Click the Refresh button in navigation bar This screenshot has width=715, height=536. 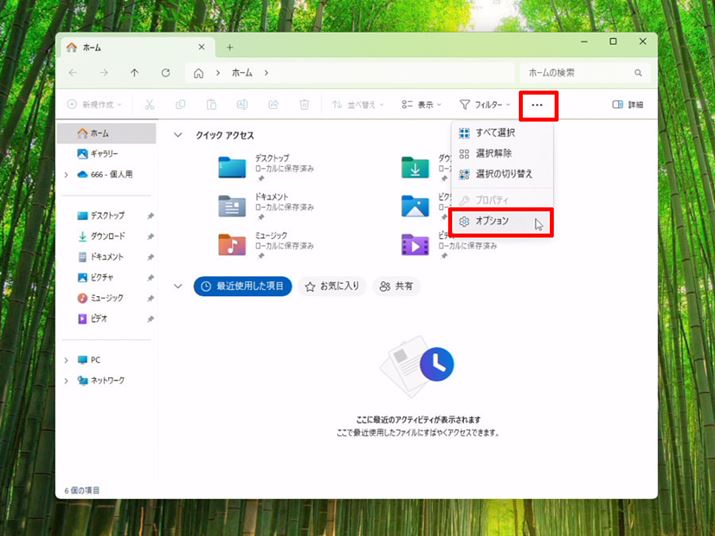click(x=165, y=73)
